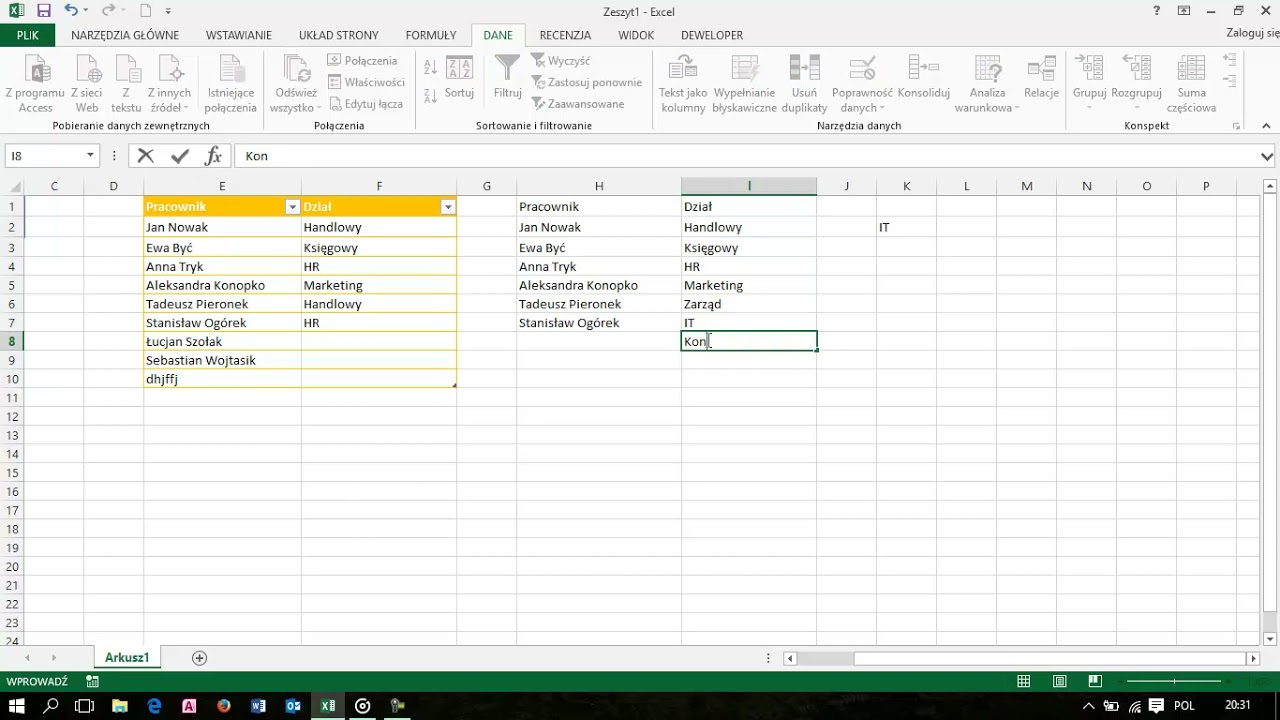Open Insert Function fx button

(213, 156)
